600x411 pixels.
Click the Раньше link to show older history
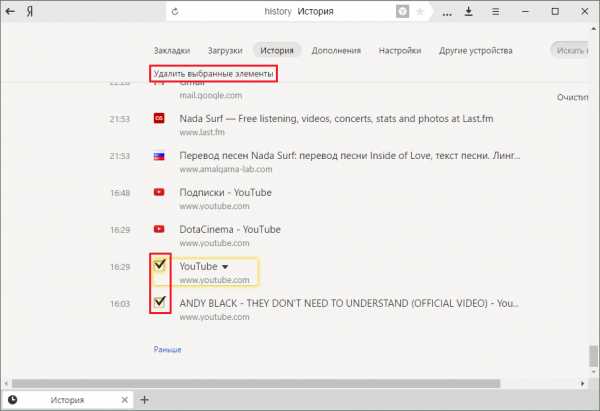click(167, 350)
